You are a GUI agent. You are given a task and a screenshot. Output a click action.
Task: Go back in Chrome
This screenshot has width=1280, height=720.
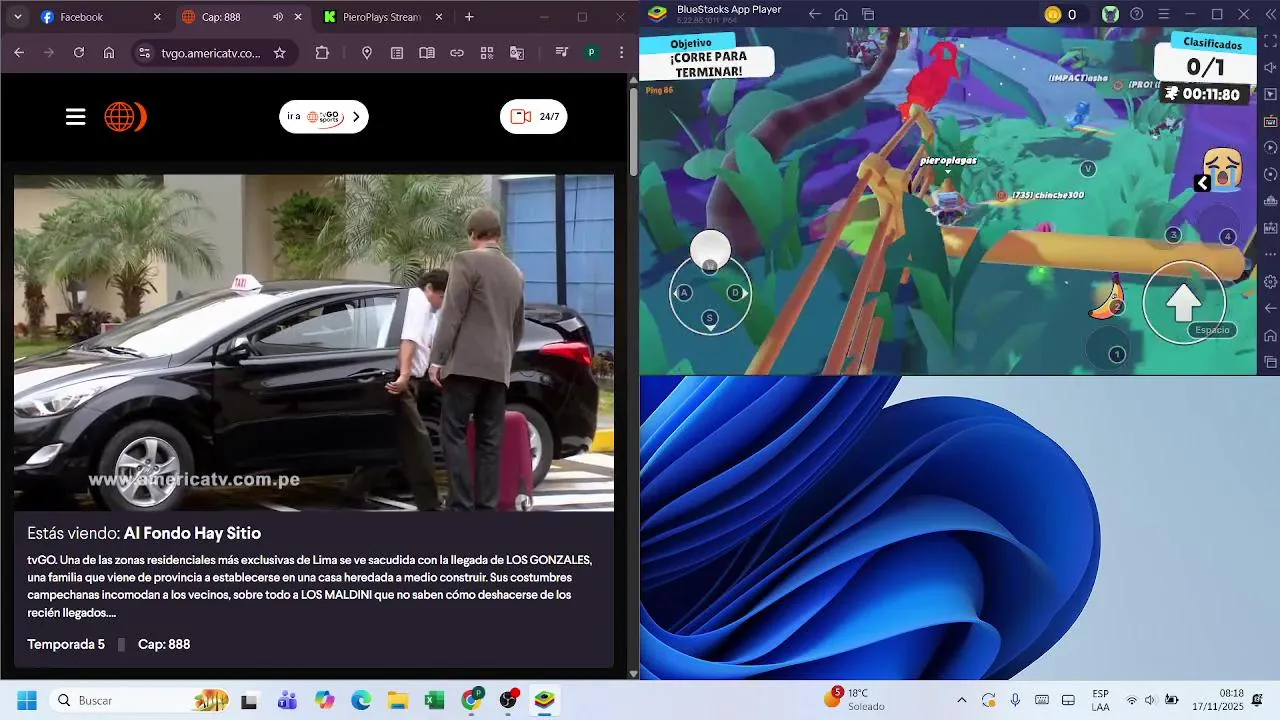(x=19, y=53)
